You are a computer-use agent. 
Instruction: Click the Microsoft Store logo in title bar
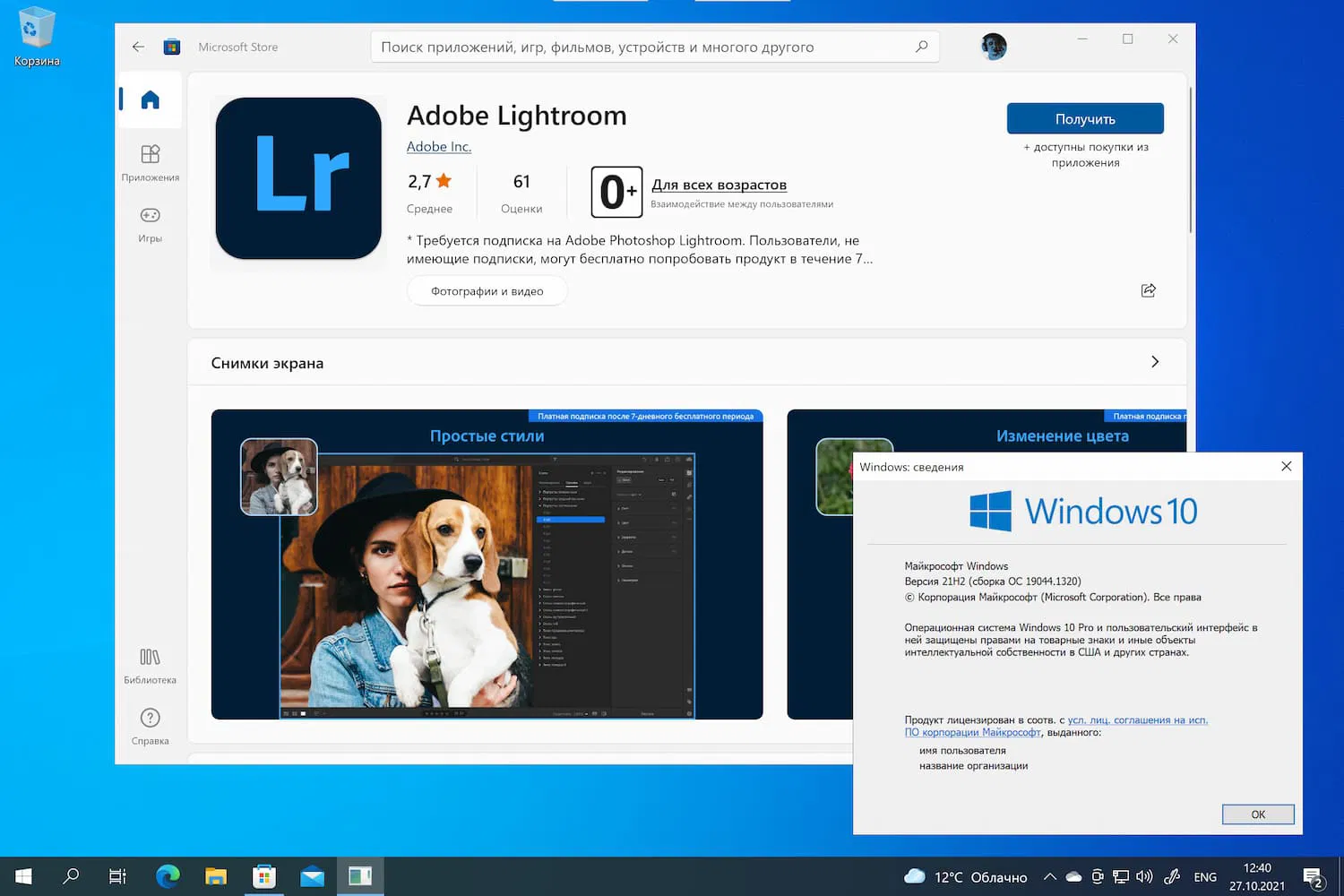tap(172, 47)
